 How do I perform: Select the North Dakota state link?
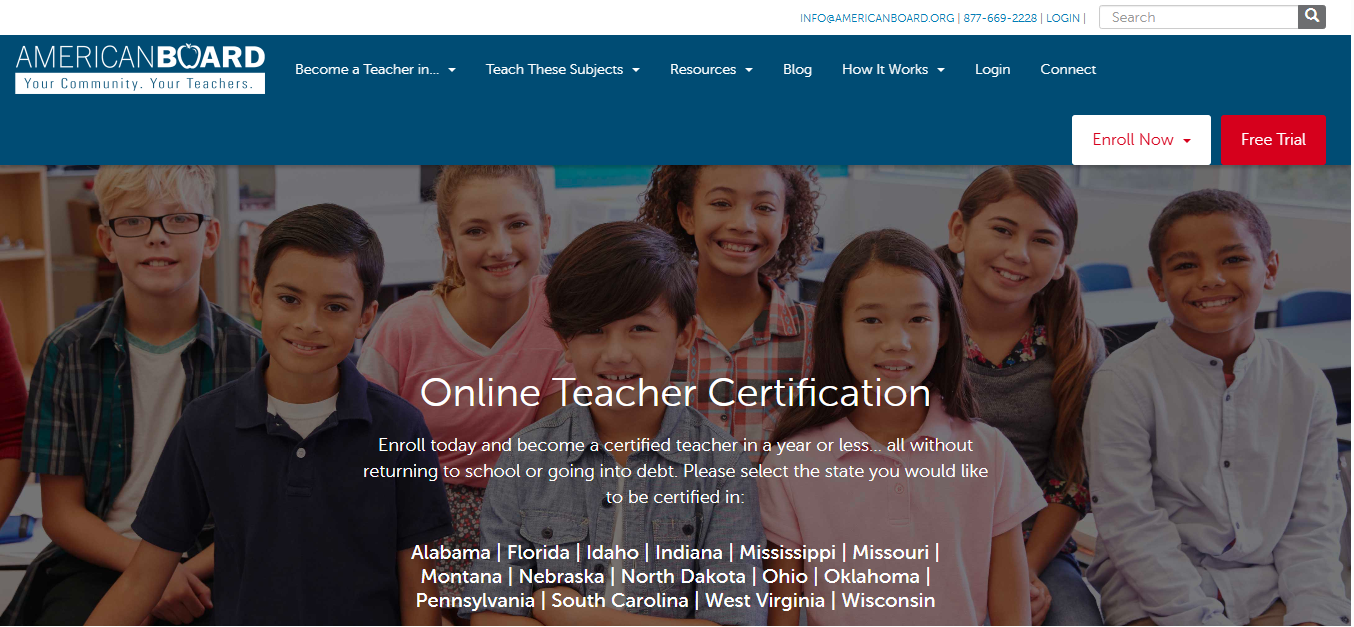(x=683, y=577)
